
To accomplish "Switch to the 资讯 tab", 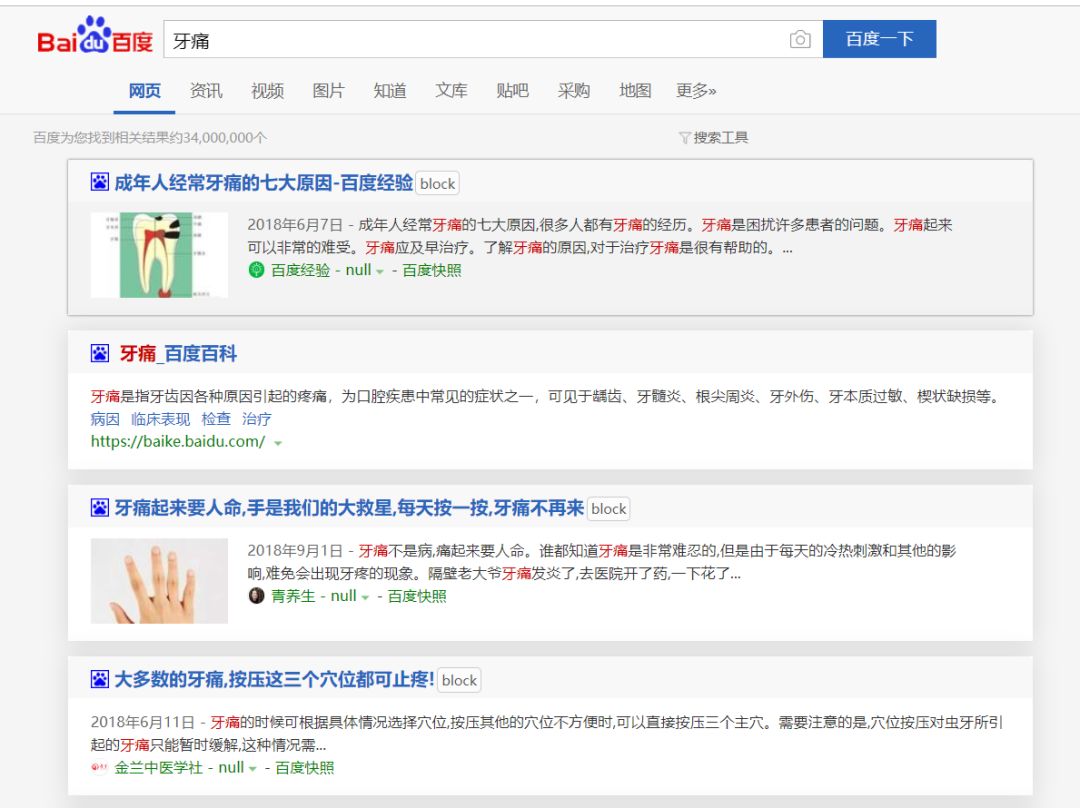I will [206, 91].
